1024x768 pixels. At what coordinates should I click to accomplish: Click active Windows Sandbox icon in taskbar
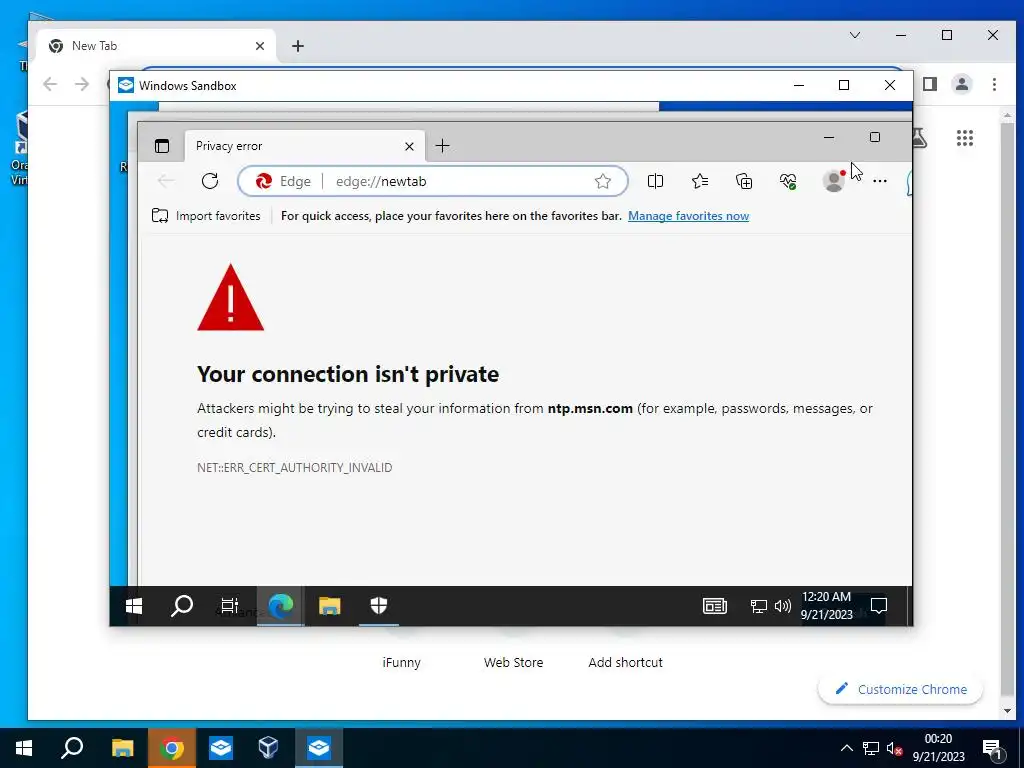(319, 748)
